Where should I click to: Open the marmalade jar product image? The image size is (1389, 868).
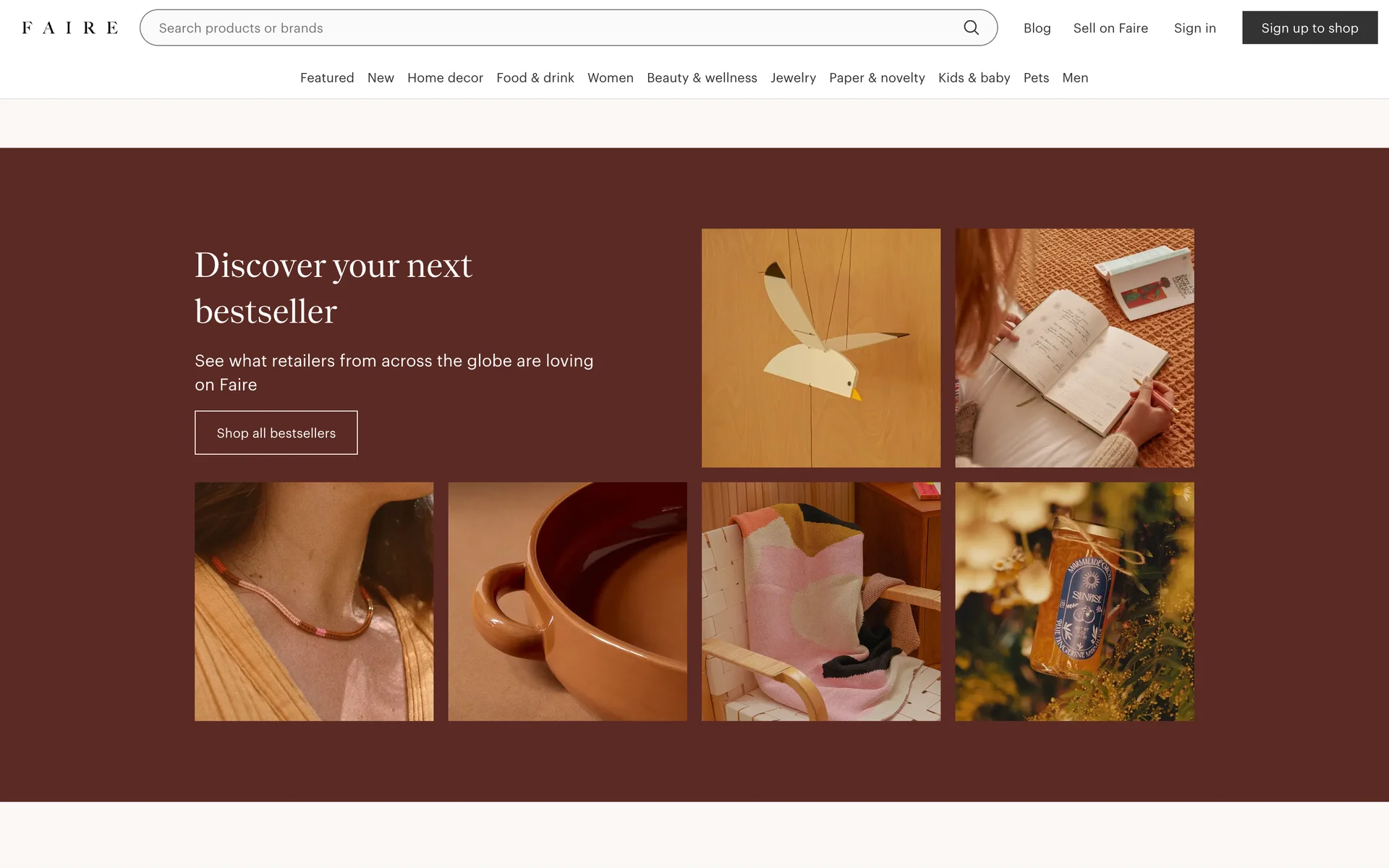[1074, 601]
